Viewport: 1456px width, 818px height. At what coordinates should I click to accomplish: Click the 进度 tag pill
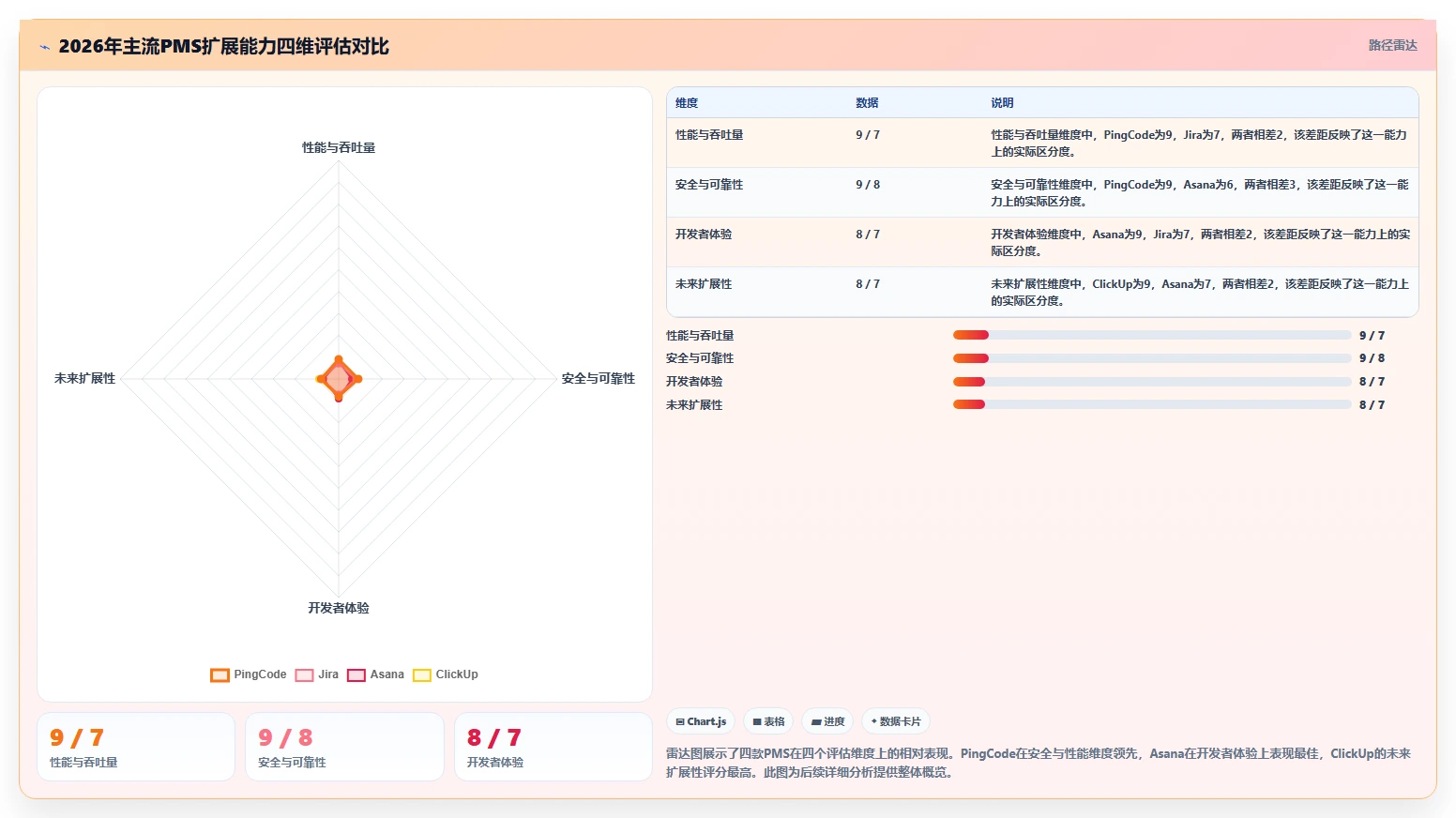827,721
